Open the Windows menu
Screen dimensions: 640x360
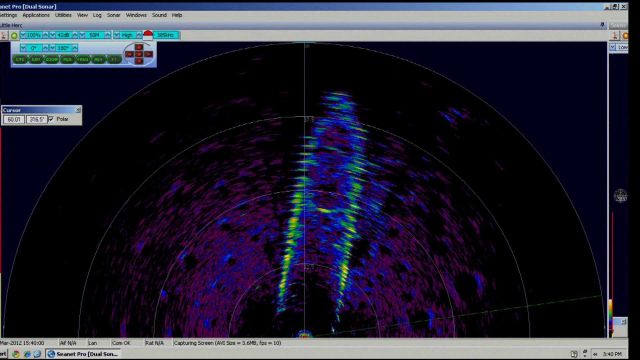136,15
